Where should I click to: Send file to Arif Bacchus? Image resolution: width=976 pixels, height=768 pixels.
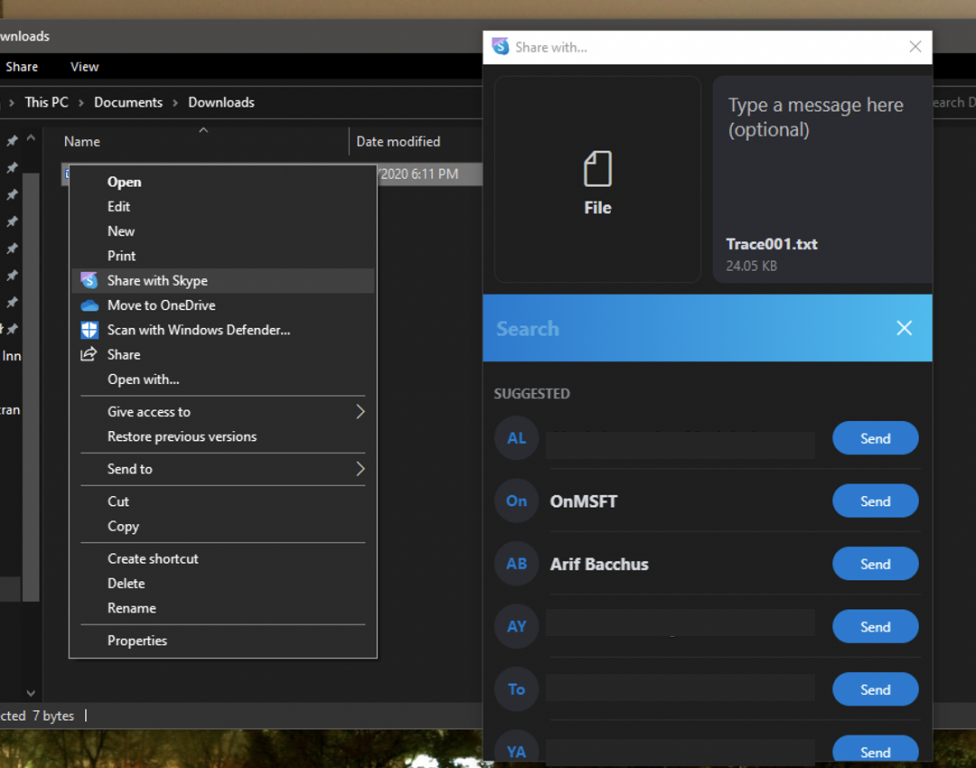[875, 564]
